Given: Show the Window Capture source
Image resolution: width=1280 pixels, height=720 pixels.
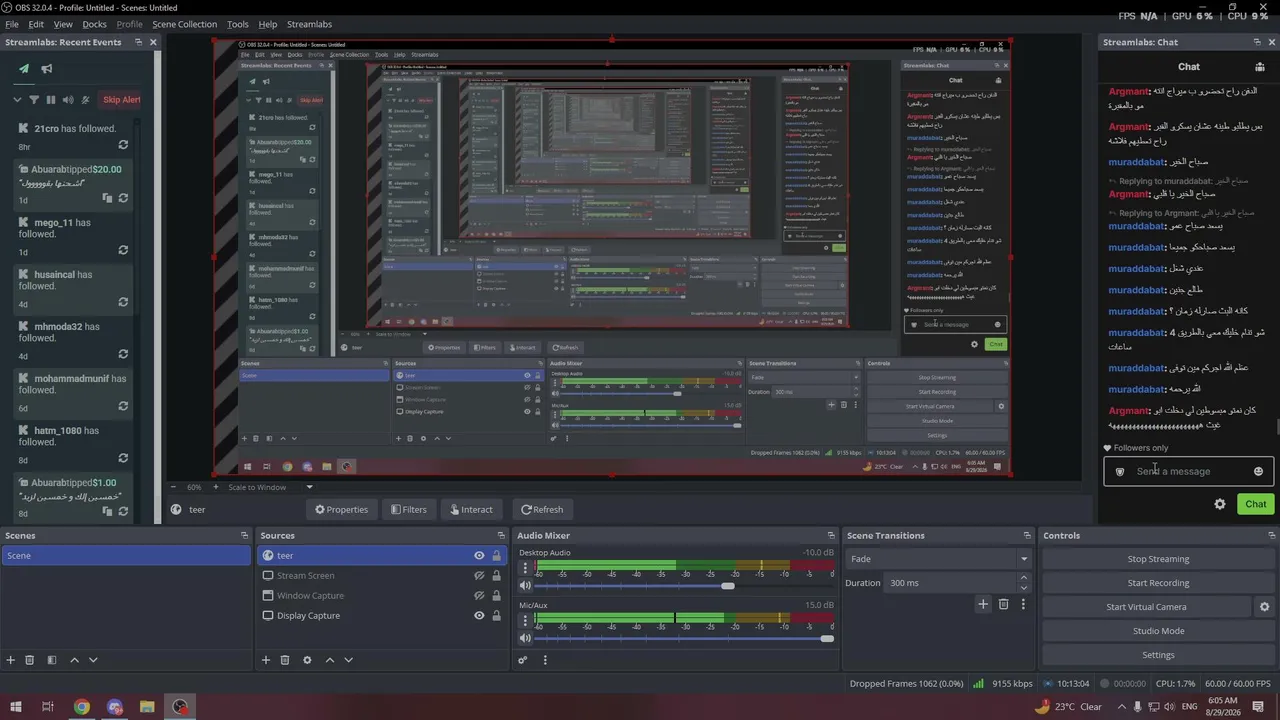Looking at the screenshot, I should [x=479, y=596].
